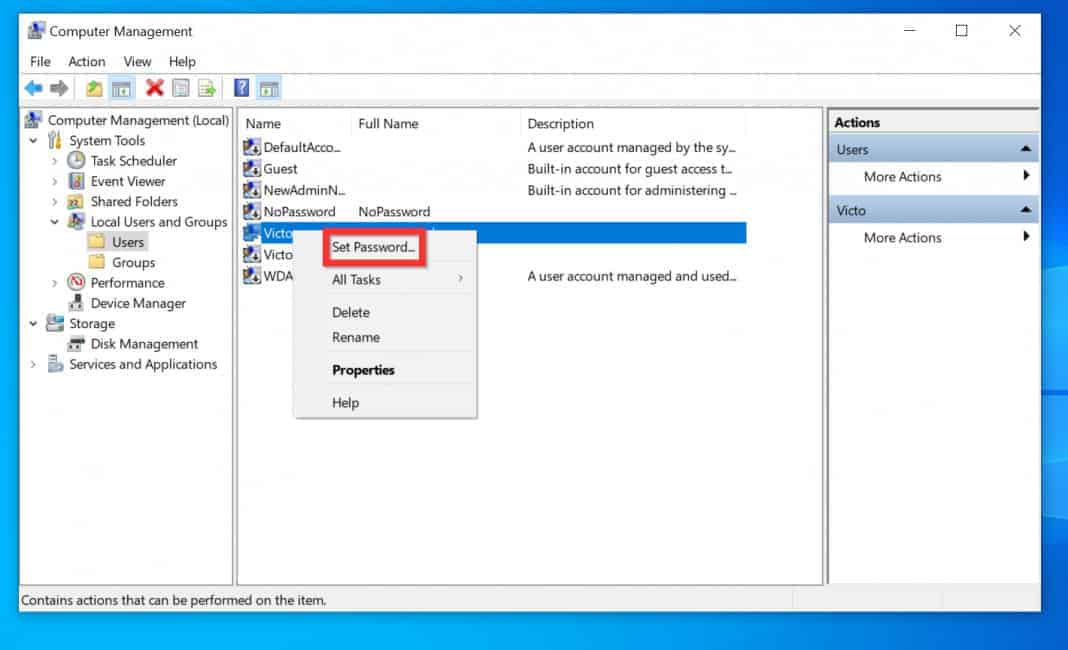The image size is (1068, 650).
Task: Toggle the Show/Hide Console Tree icon
Action: click(x=120, y=88)
